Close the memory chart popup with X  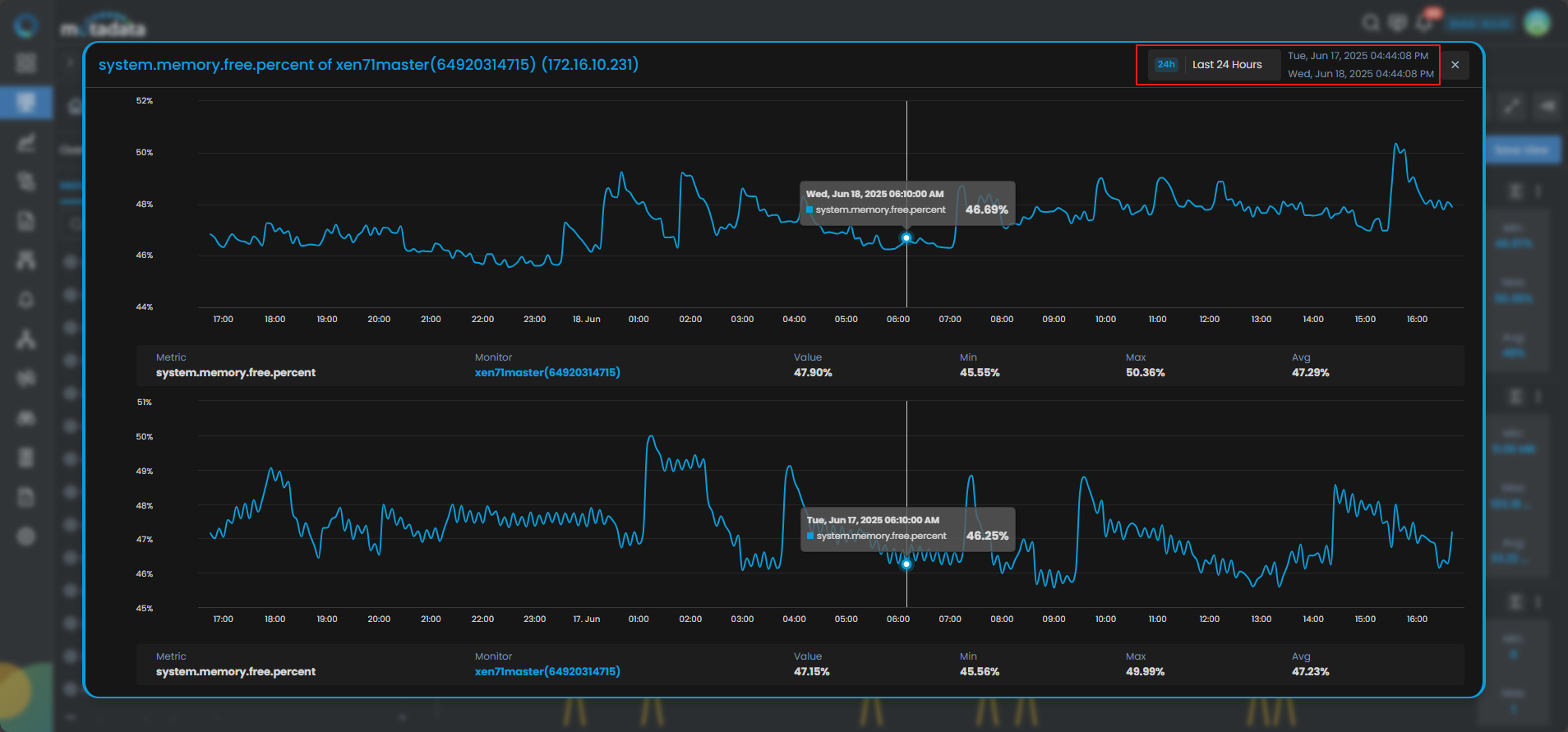1455,65
